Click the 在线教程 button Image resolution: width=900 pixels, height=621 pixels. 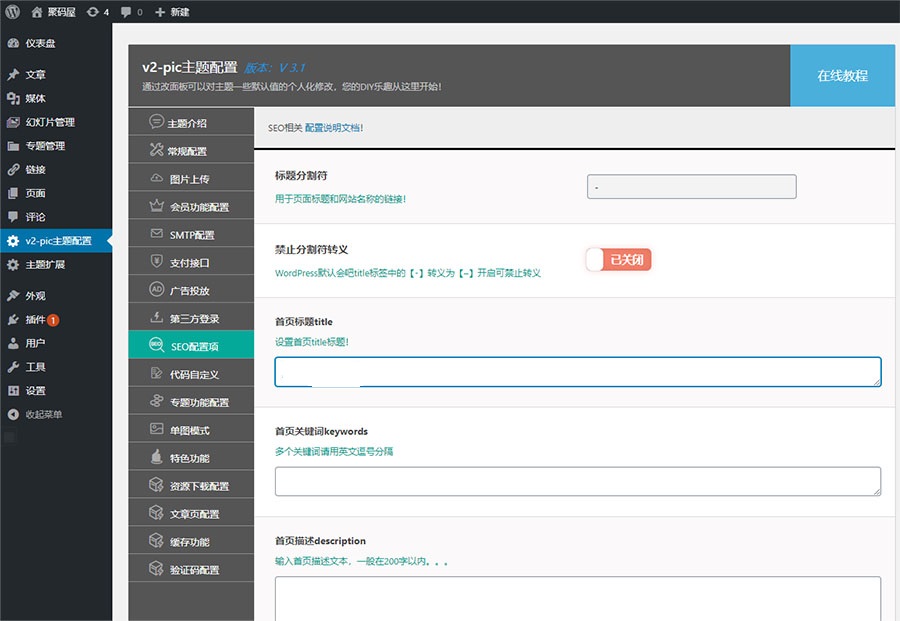[x=842, y=76]
